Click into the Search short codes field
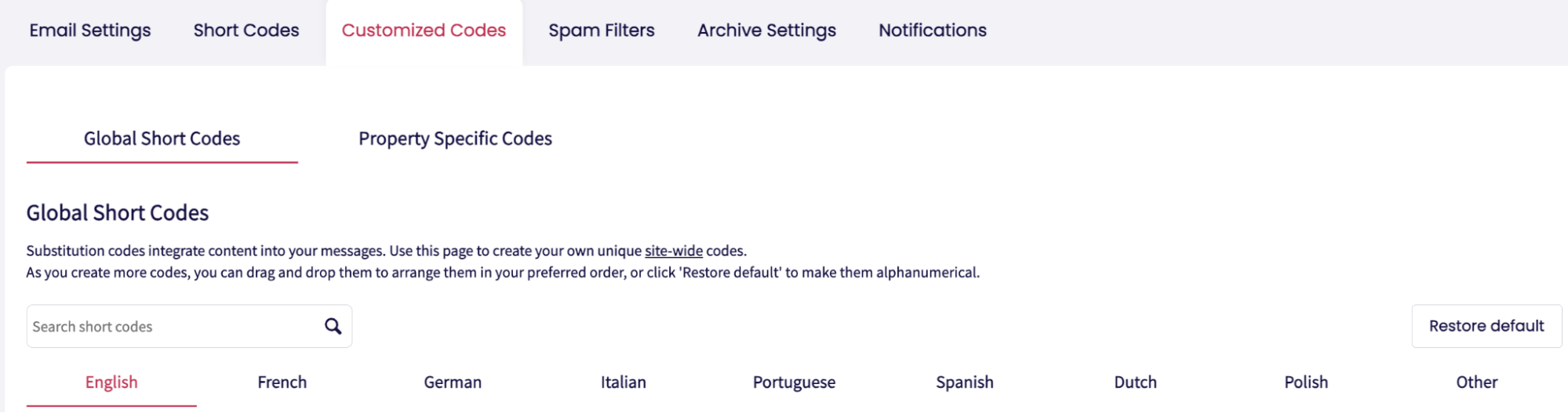Screen dimensions: 1568x413 tap(173, 327)
